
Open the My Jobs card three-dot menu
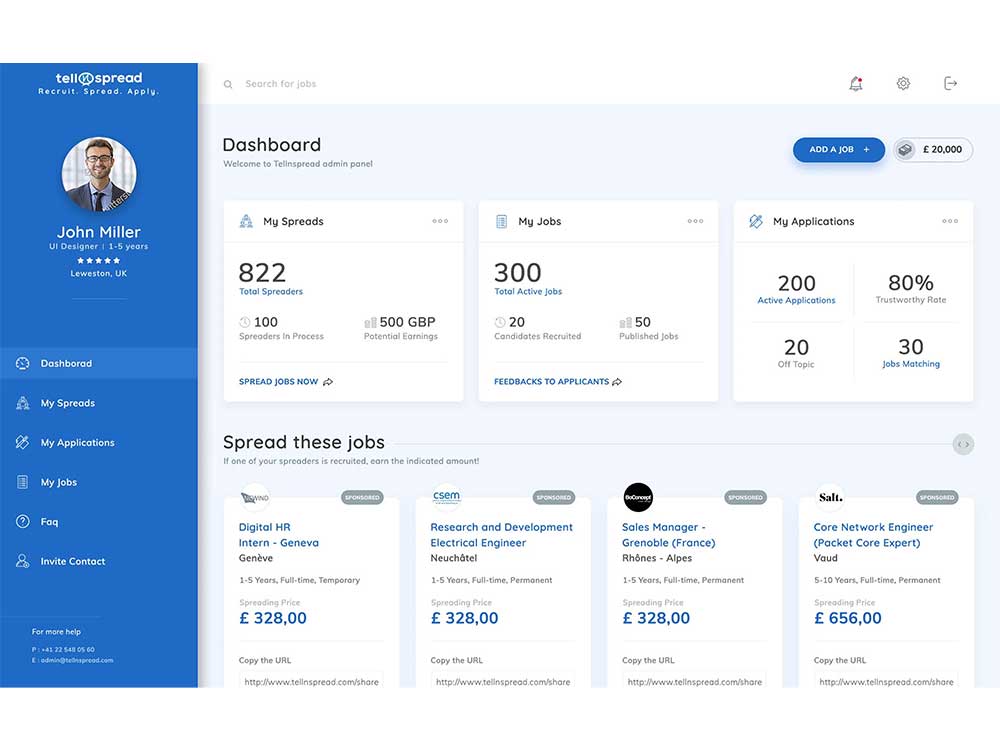pos(695,221)
